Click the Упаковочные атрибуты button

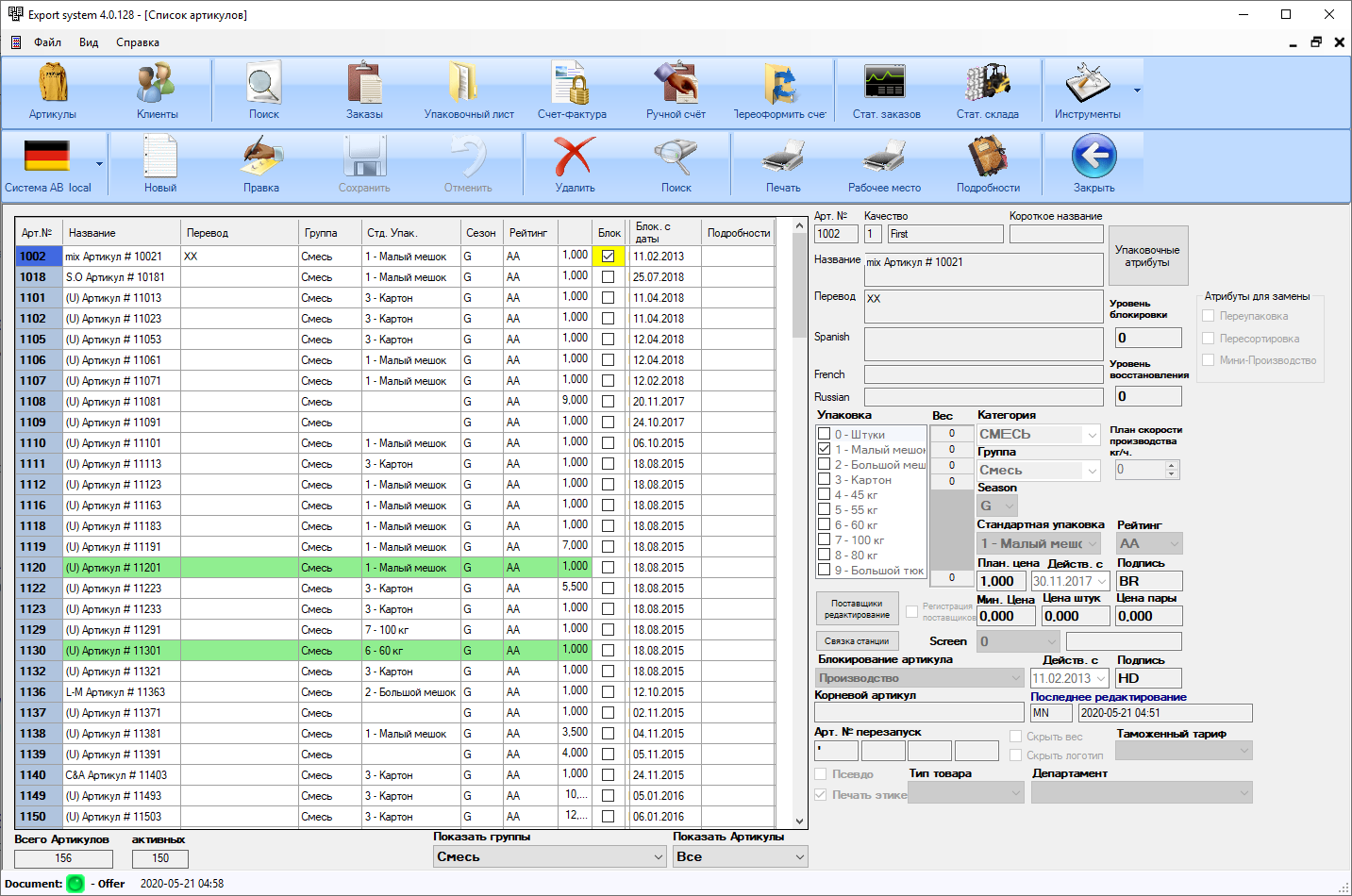[x=1147, y=257]
